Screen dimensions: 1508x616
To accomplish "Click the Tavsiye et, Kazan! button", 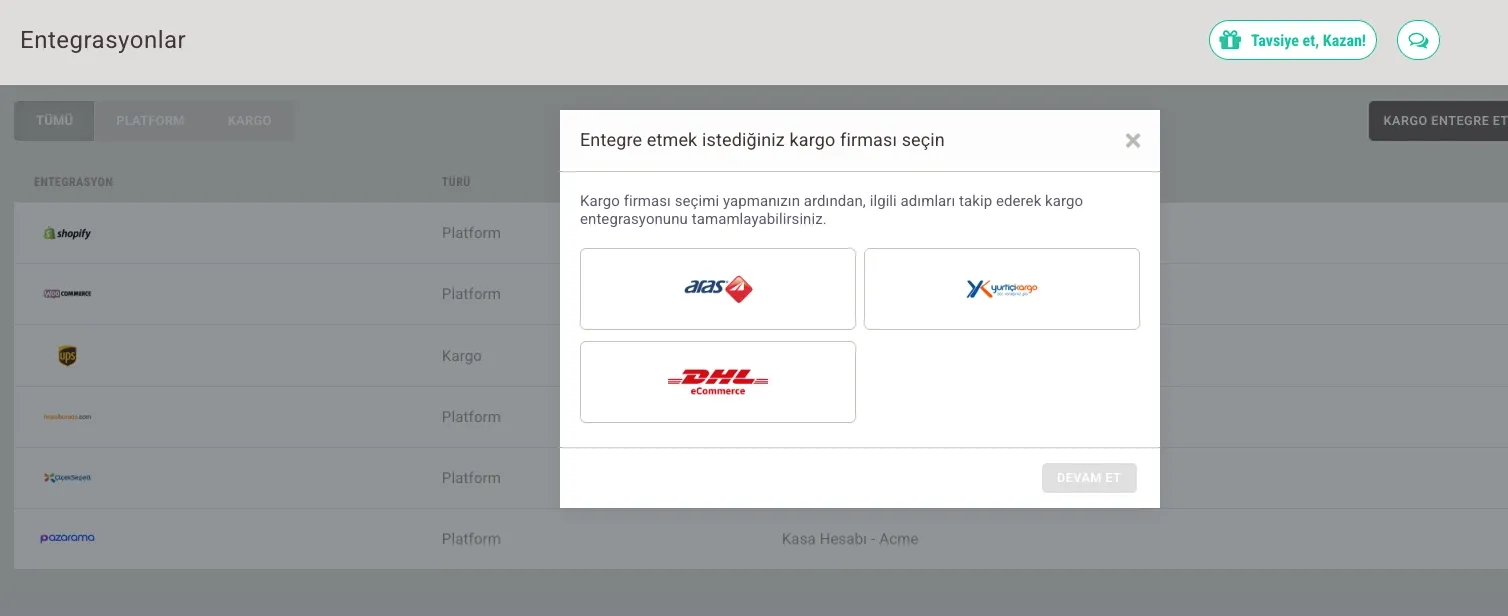I will click(1292, 40).
